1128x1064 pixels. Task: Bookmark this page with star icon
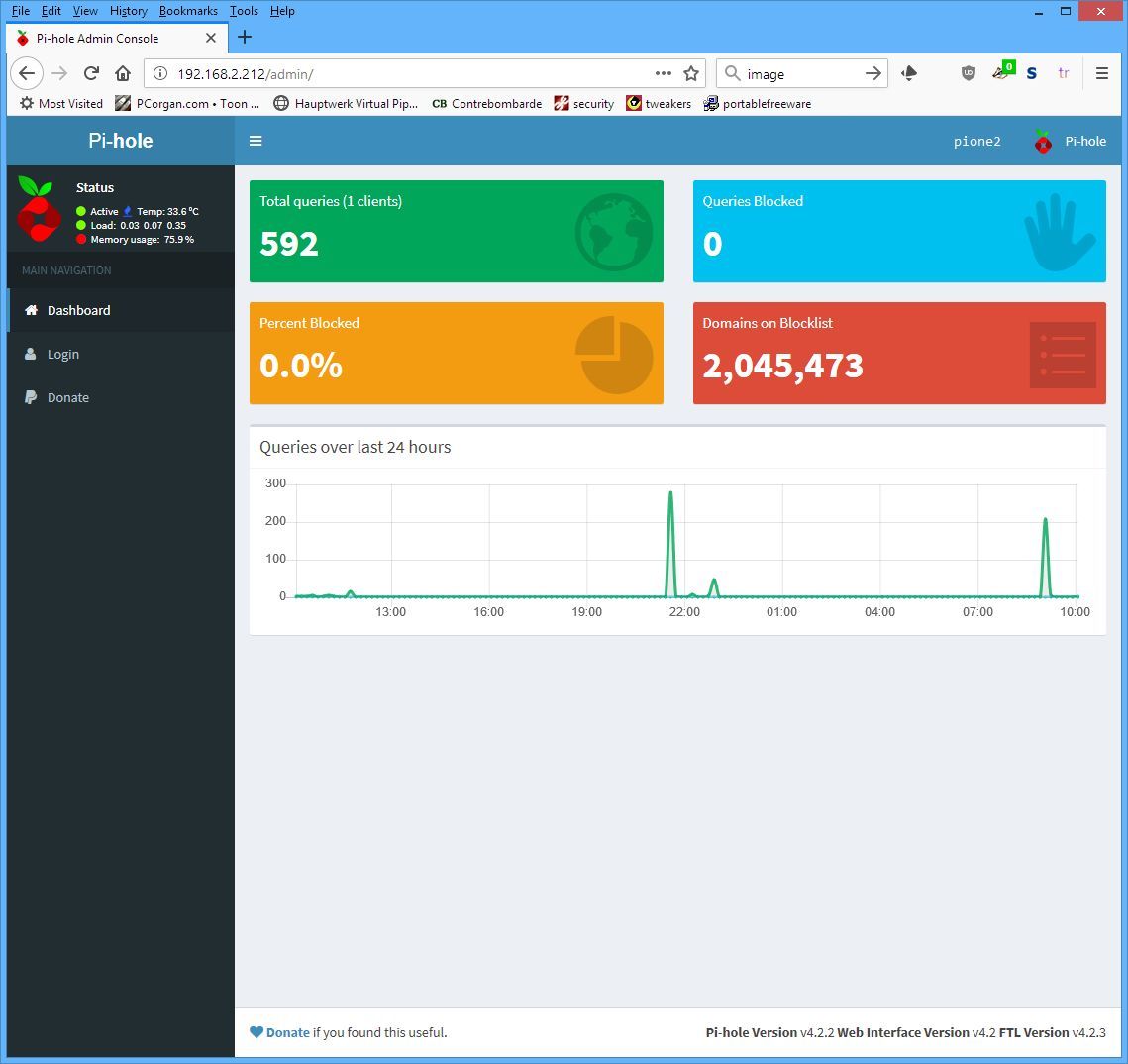click(691, 73)
